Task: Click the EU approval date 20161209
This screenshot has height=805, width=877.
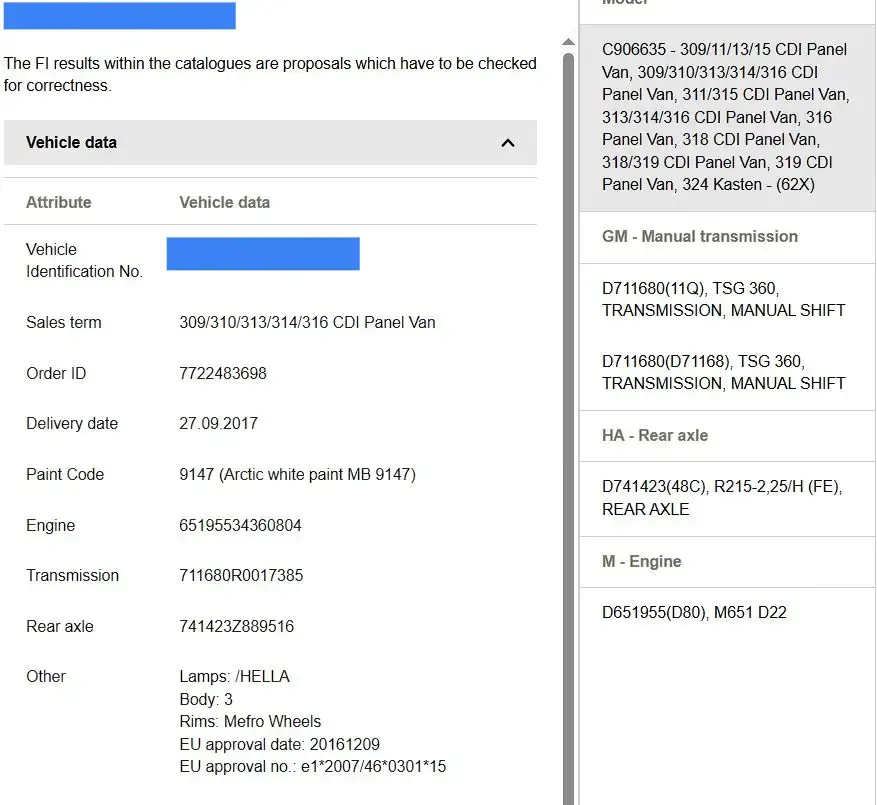Action: 280,744
